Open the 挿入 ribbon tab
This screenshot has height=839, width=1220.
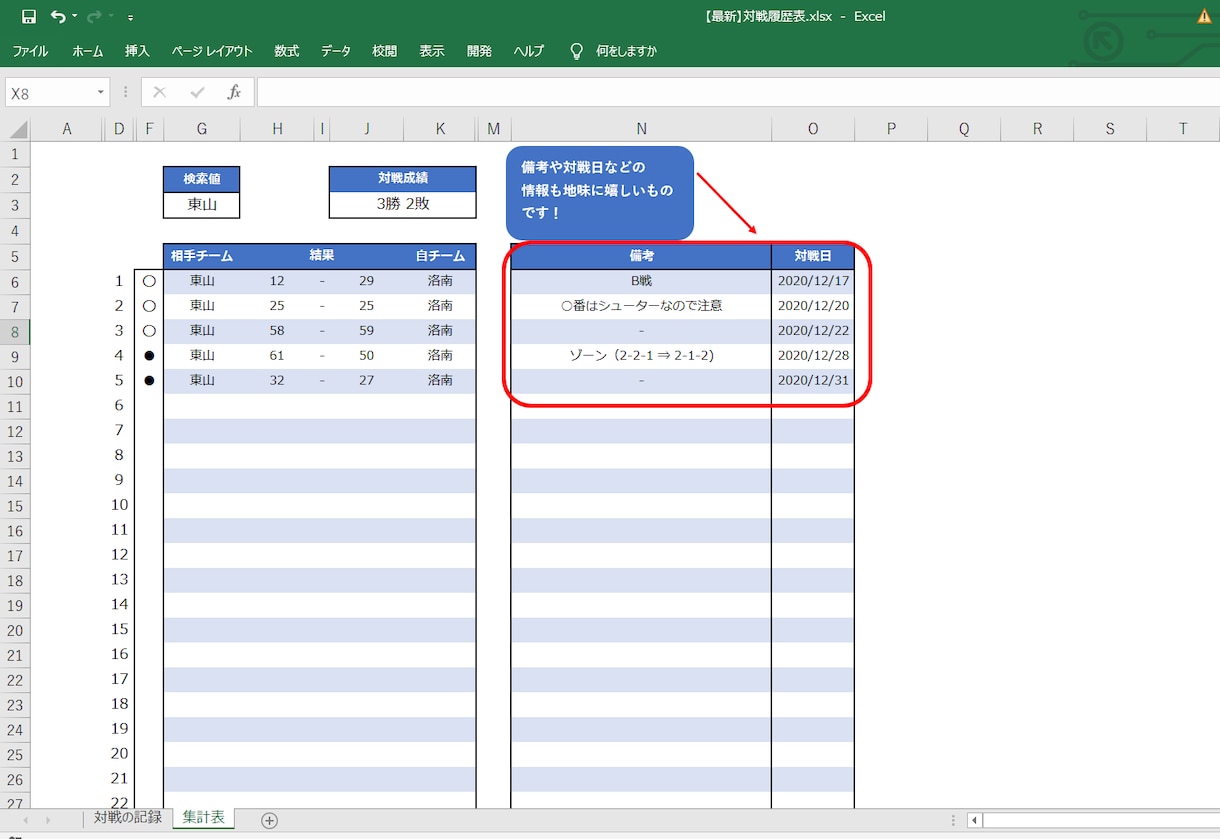click(x=137, y=51)
